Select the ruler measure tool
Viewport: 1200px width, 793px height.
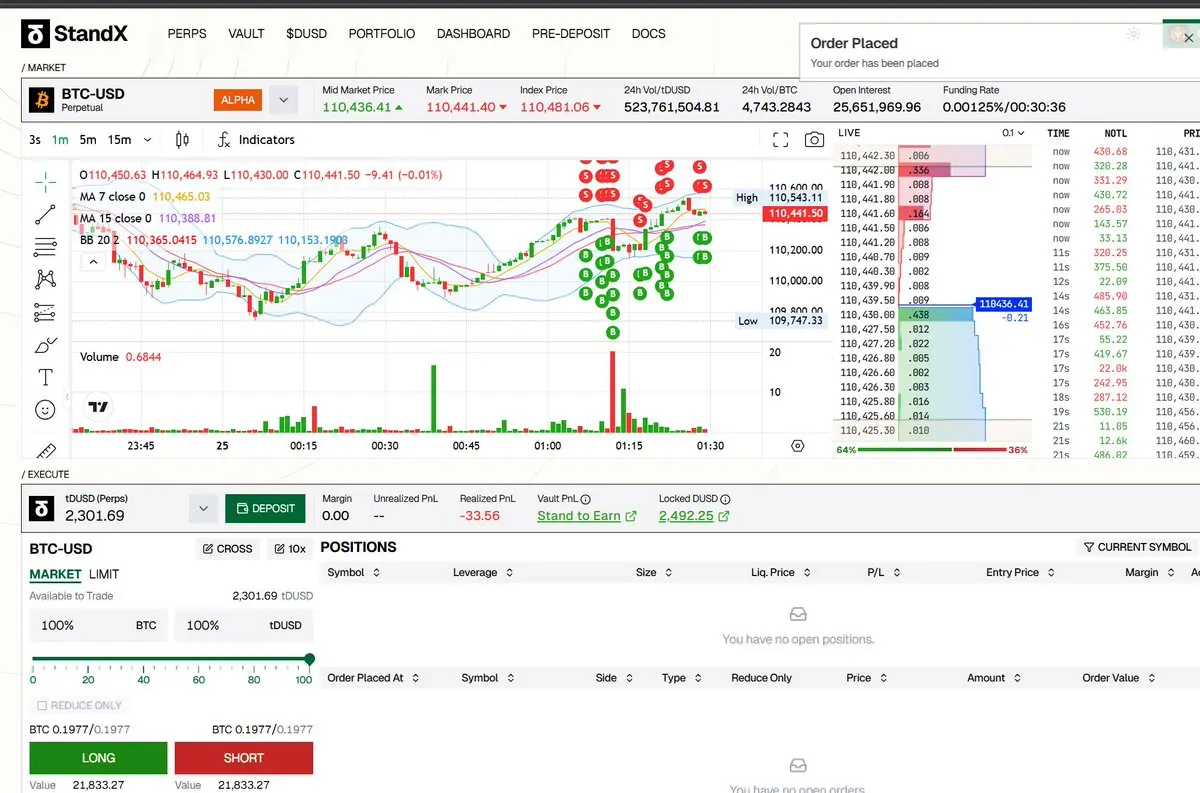pos(45,450)
